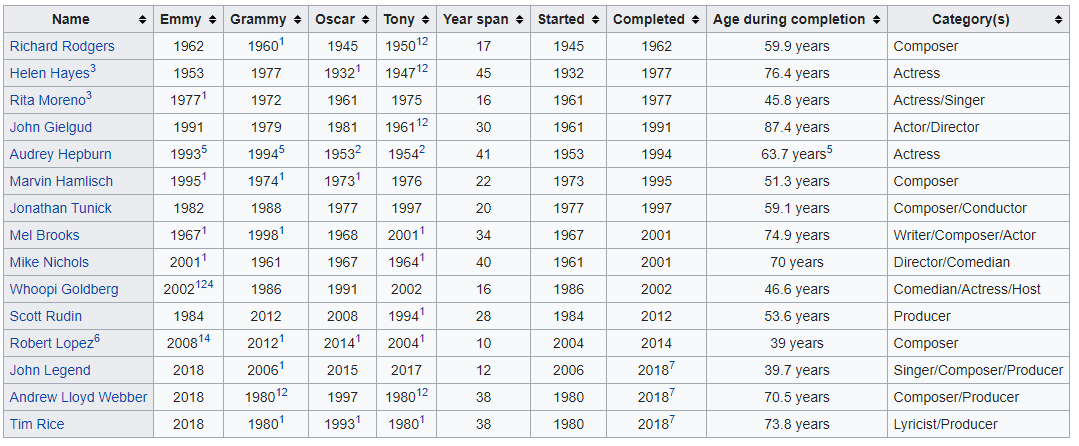Sort by Age during completion arrows

point(876,20)
